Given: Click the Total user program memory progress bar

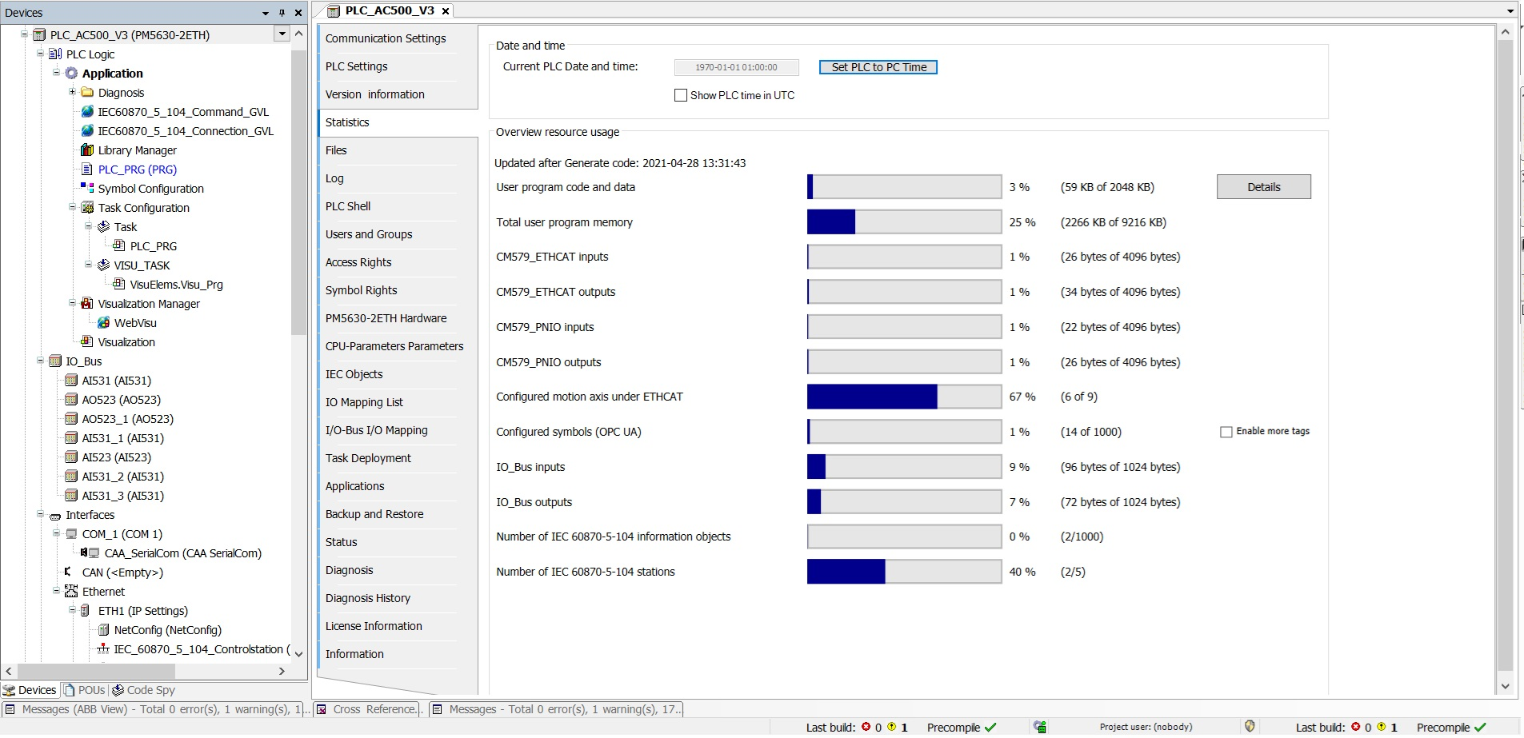Looking at the screenshot, I should [903, 221].
